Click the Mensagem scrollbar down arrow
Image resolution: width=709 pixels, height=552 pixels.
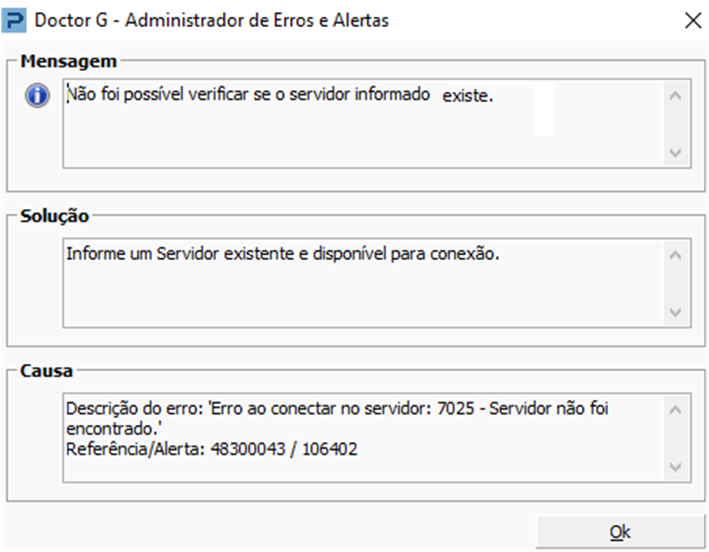675,152
